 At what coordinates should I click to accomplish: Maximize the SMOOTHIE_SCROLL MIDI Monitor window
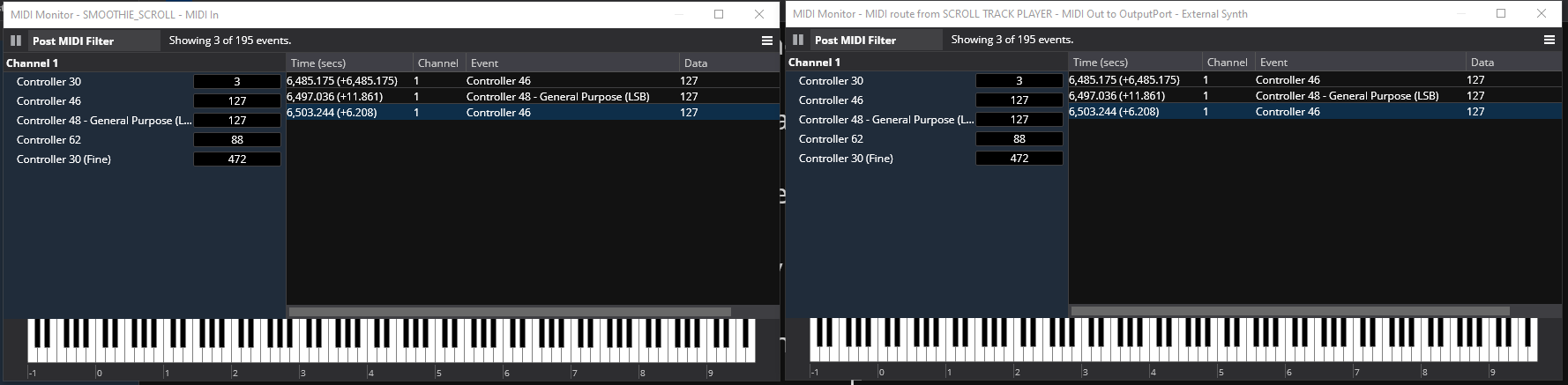tap(719, 14)
